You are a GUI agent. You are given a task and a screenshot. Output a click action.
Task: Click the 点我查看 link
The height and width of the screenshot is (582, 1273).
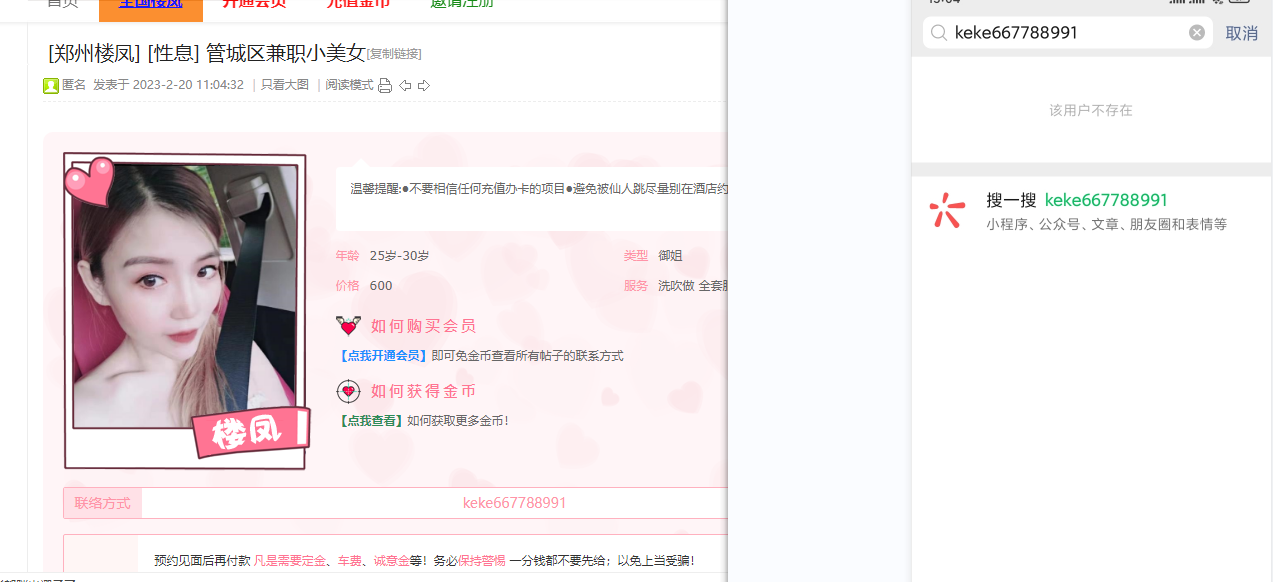coord(372,421)
